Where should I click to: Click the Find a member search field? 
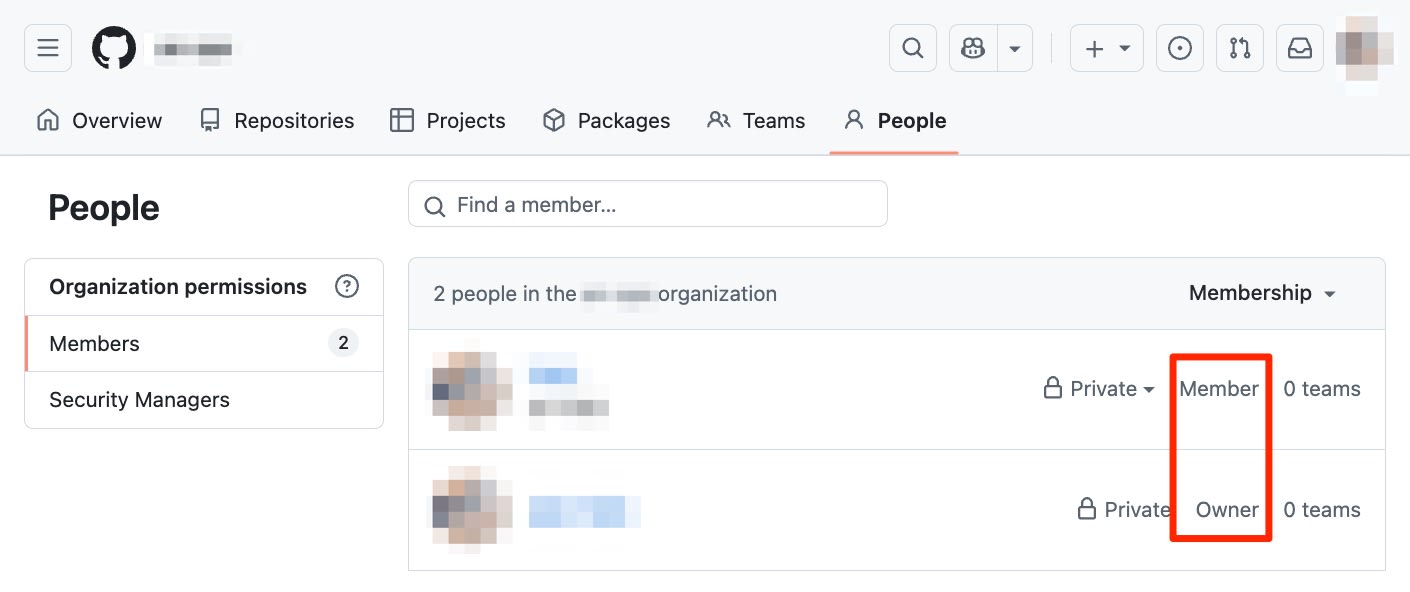[x=648, y=204]
